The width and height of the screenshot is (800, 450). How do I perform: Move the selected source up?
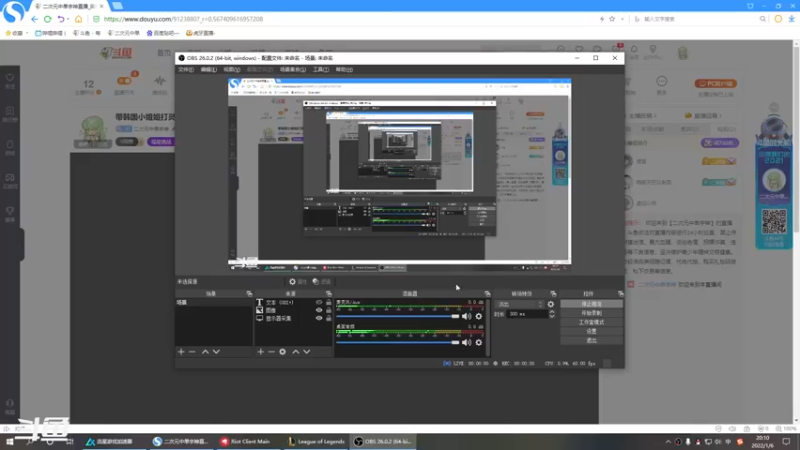295,352
